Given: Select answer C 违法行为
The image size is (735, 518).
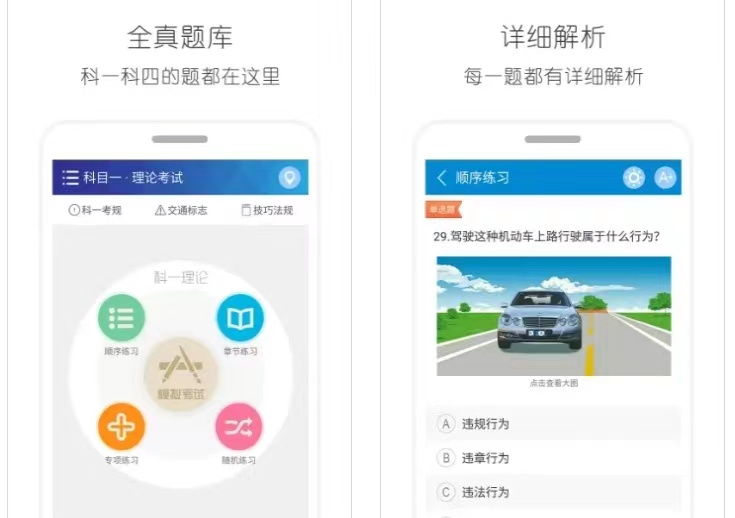Looking at the screenshot, I should 553,492.
